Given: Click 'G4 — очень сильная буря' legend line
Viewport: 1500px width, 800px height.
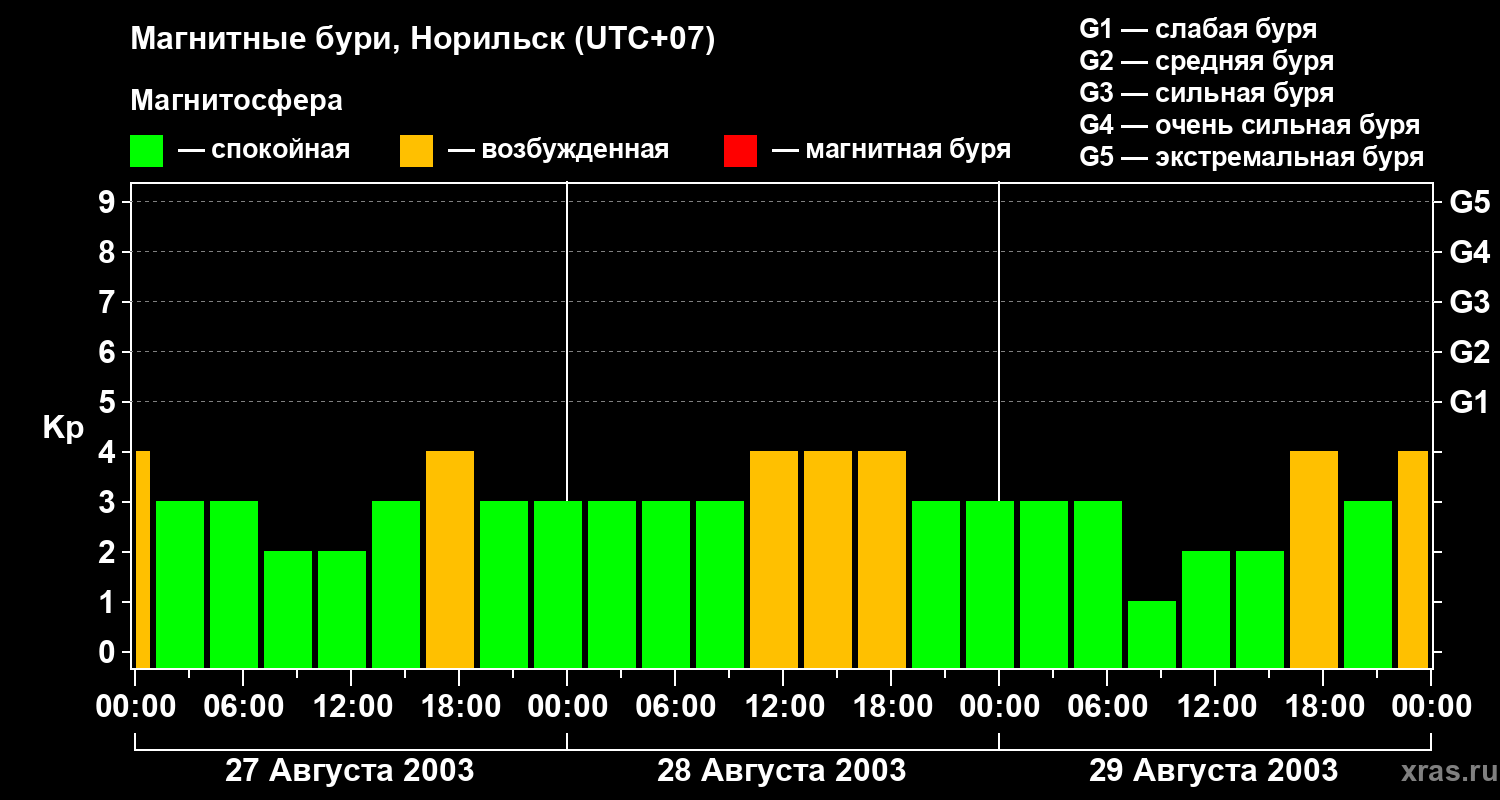Looking at the screenshot, I should [x=1250, y=125].
